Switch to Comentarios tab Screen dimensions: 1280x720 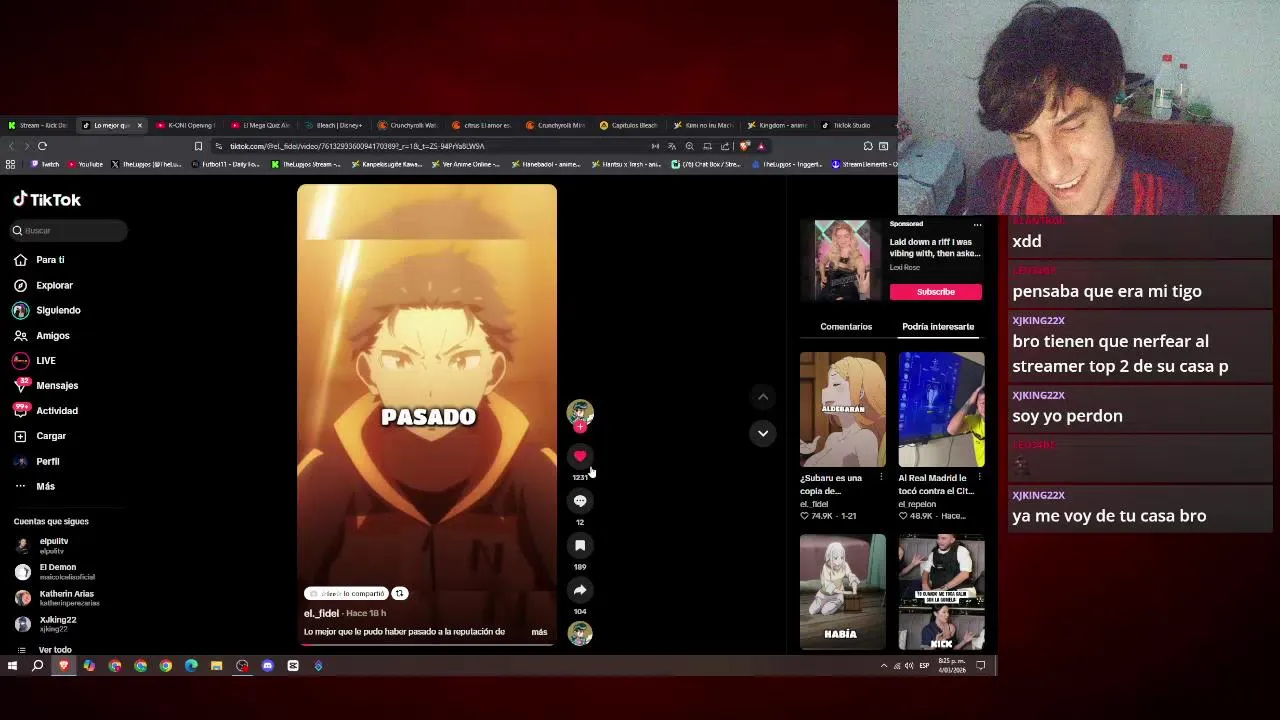pyautogui.click(x=846, y=327)
